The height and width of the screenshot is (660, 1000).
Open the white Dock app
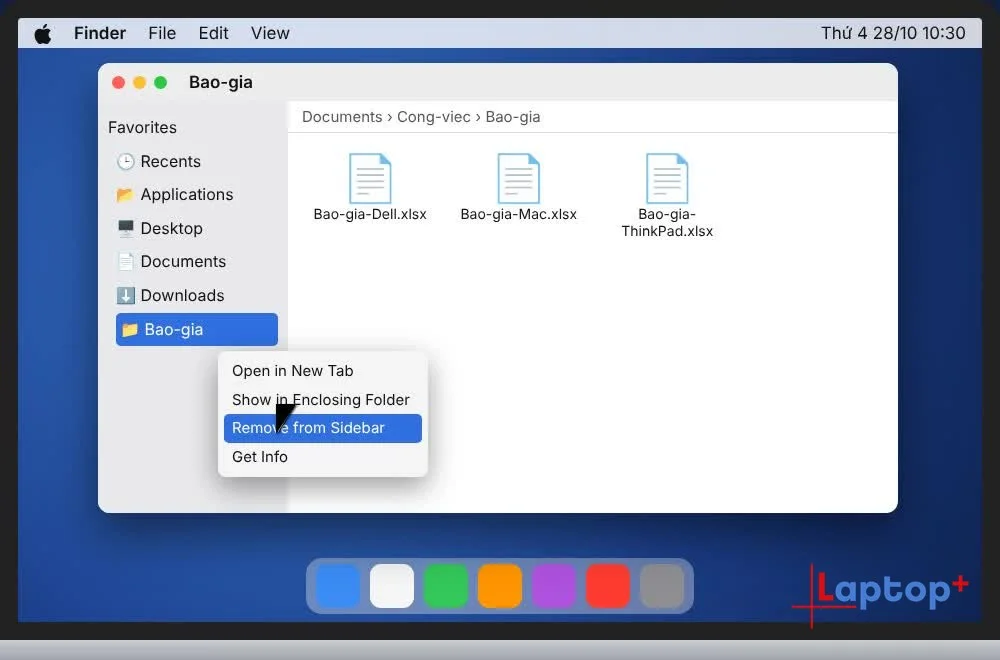coord(392,585)
